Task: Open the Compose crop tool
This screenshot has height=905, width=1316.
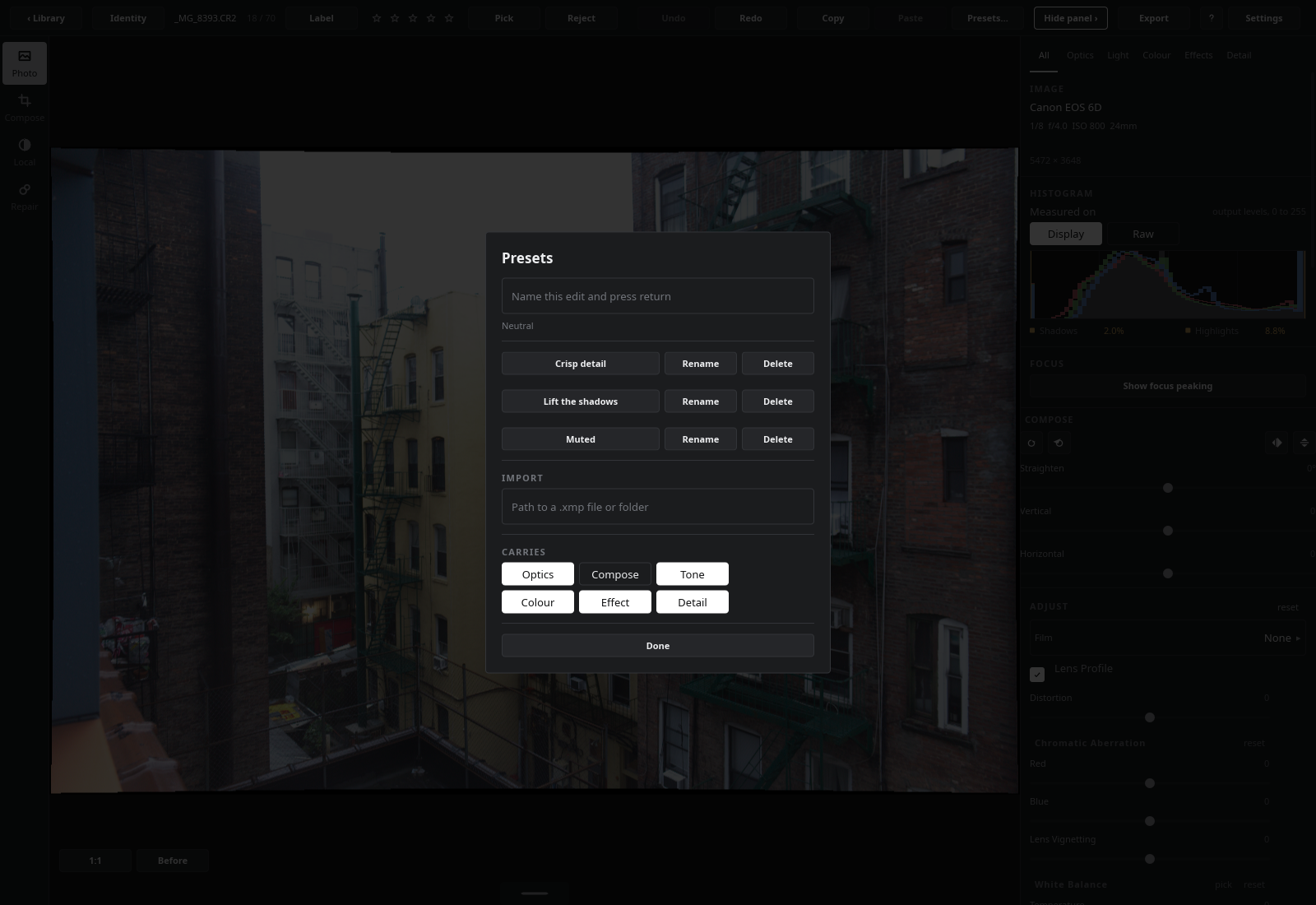Action: [x=25, y=108]
